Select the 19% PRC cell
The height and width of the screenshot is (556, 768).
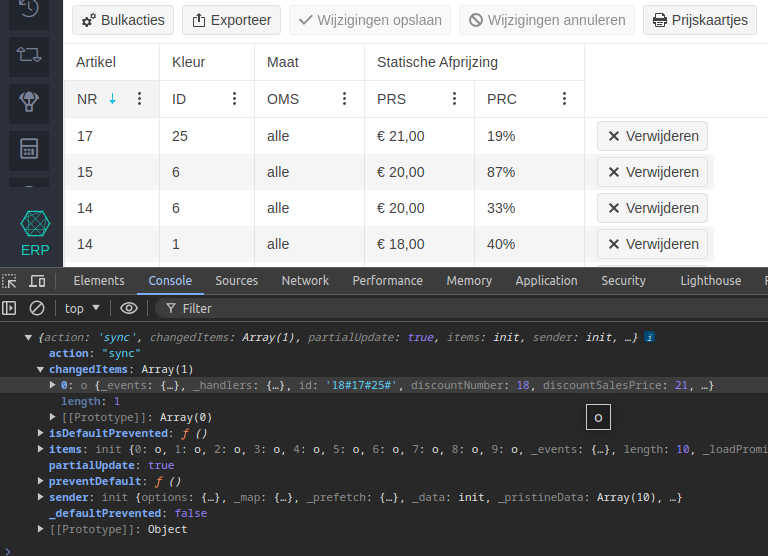pyautogui.click(x=529, y=136)
